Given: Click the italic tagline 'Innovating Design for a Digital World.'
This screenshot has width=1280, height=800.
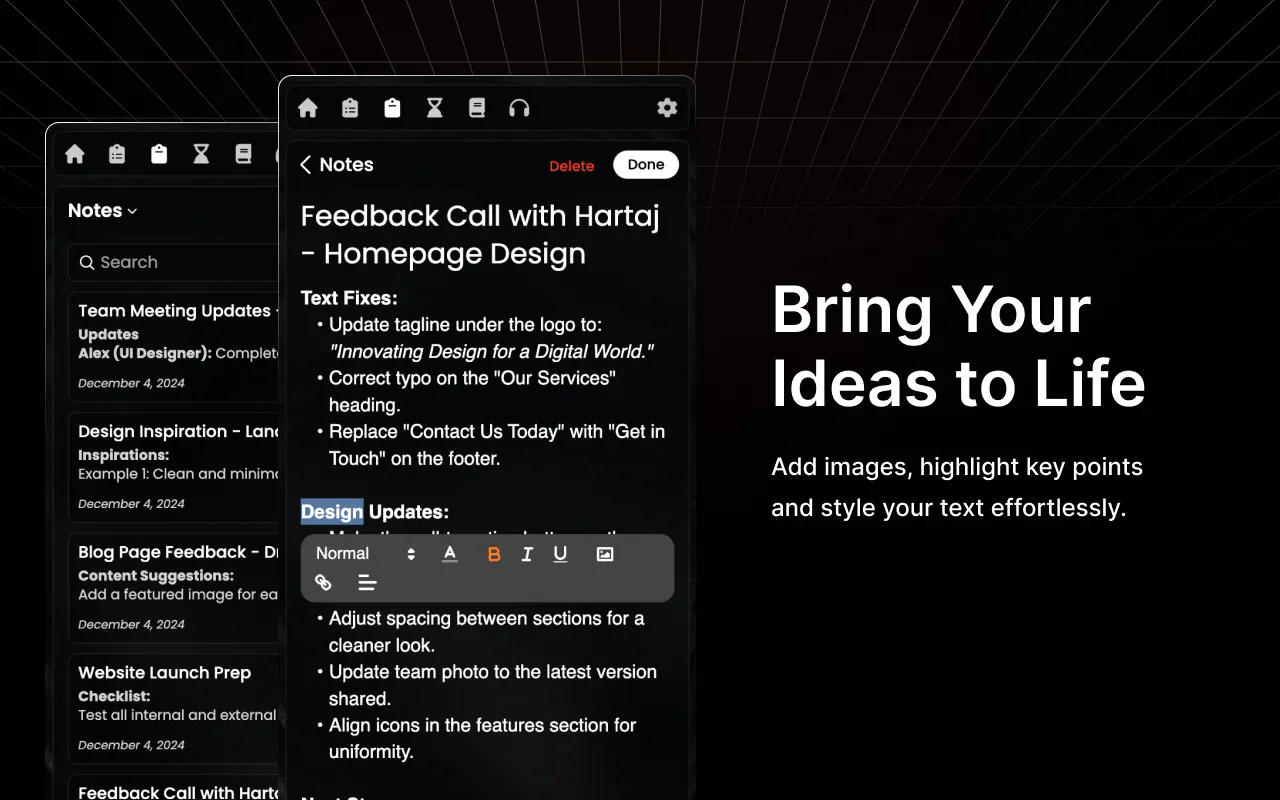Looking at the screenshot, I should tap(491, 352).
